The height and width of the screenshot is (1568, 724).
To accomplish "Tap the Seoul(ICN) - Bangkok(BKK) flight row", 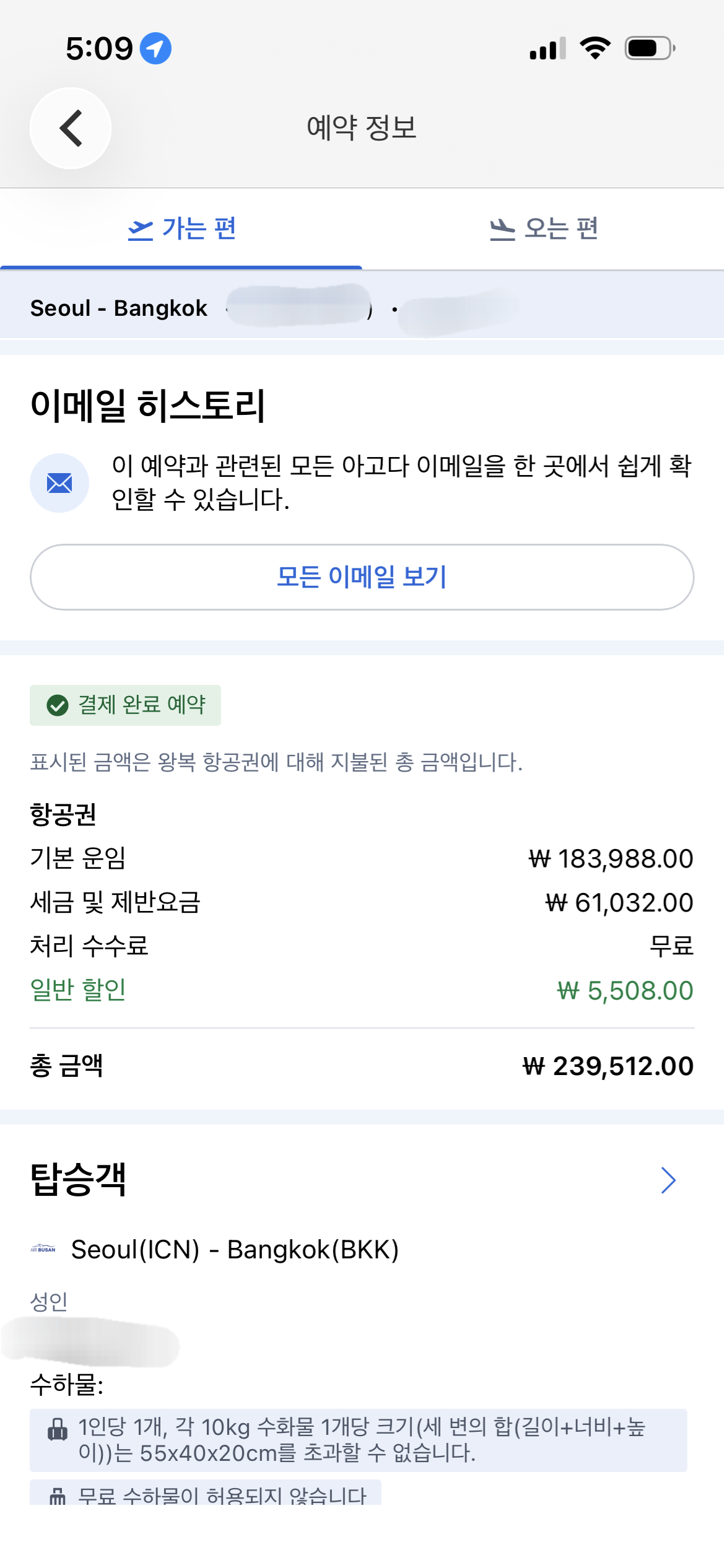I will [235, 1250].
